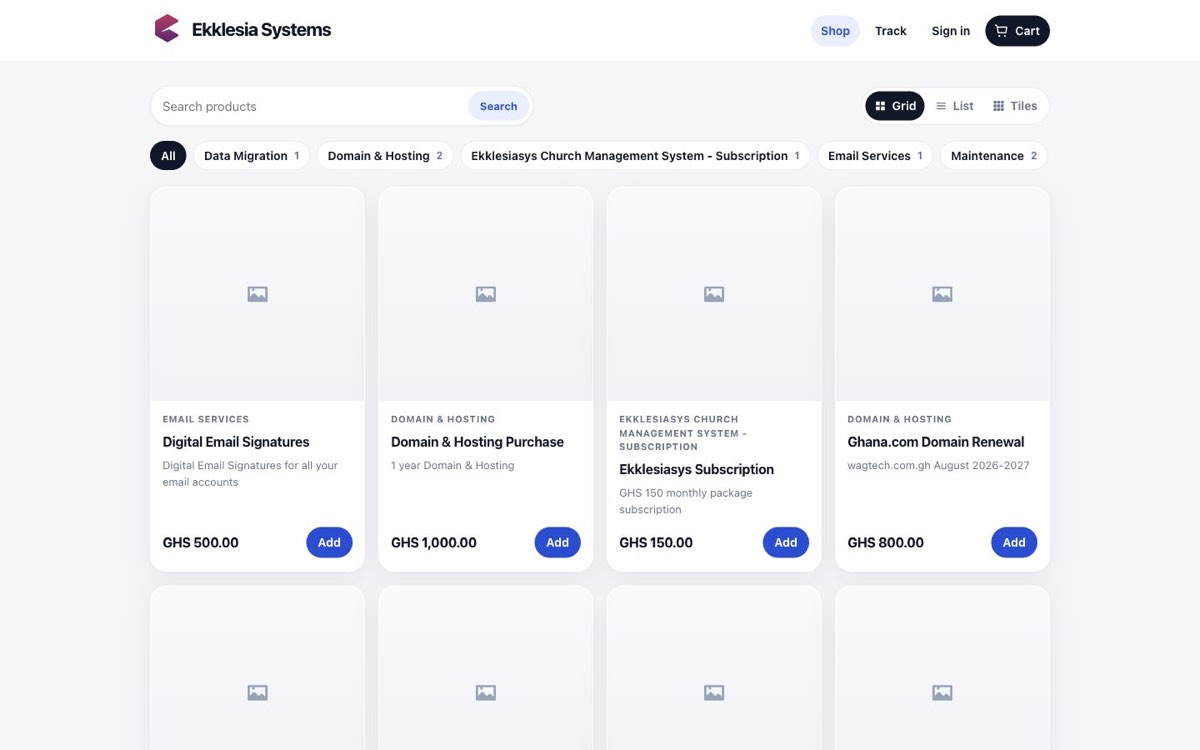Viewport: 1200px width, 750px height.
Task: Click the '1 year Domain & Hosting' description
Action: pos(453,465)
